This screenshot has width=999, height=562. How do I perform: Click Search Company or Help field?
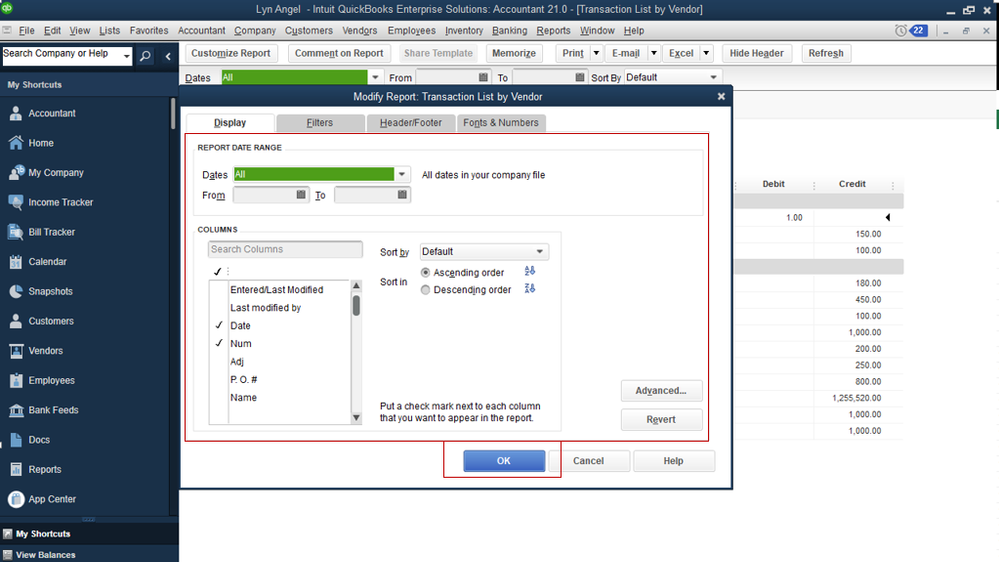click(61, 56)
